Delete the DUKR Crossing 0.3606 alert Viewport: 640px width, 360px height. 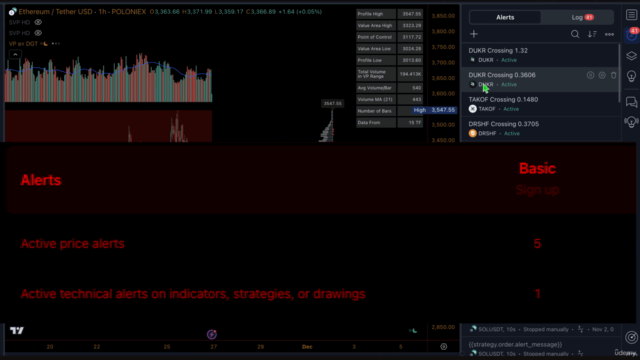tap(613, 75)
